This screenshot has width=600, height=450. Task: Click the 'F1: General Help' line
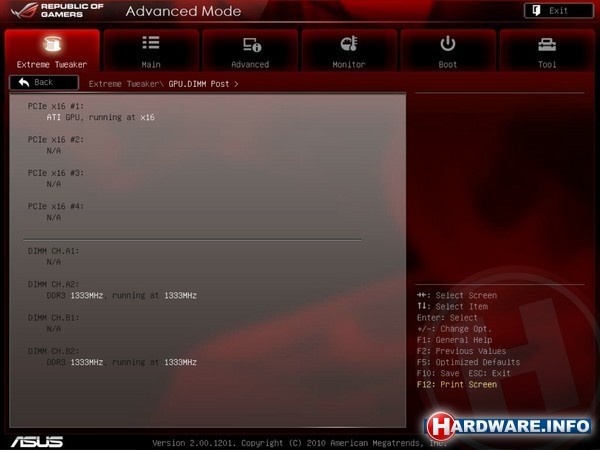point(455,340)
